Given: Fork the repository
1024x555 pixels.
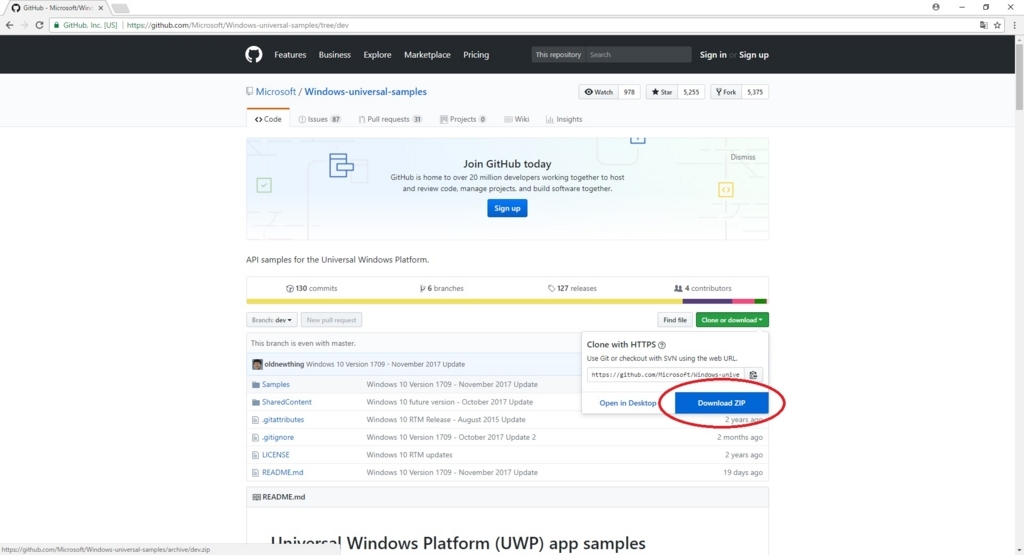Looking at the screenshot, I should click(726, 92).
